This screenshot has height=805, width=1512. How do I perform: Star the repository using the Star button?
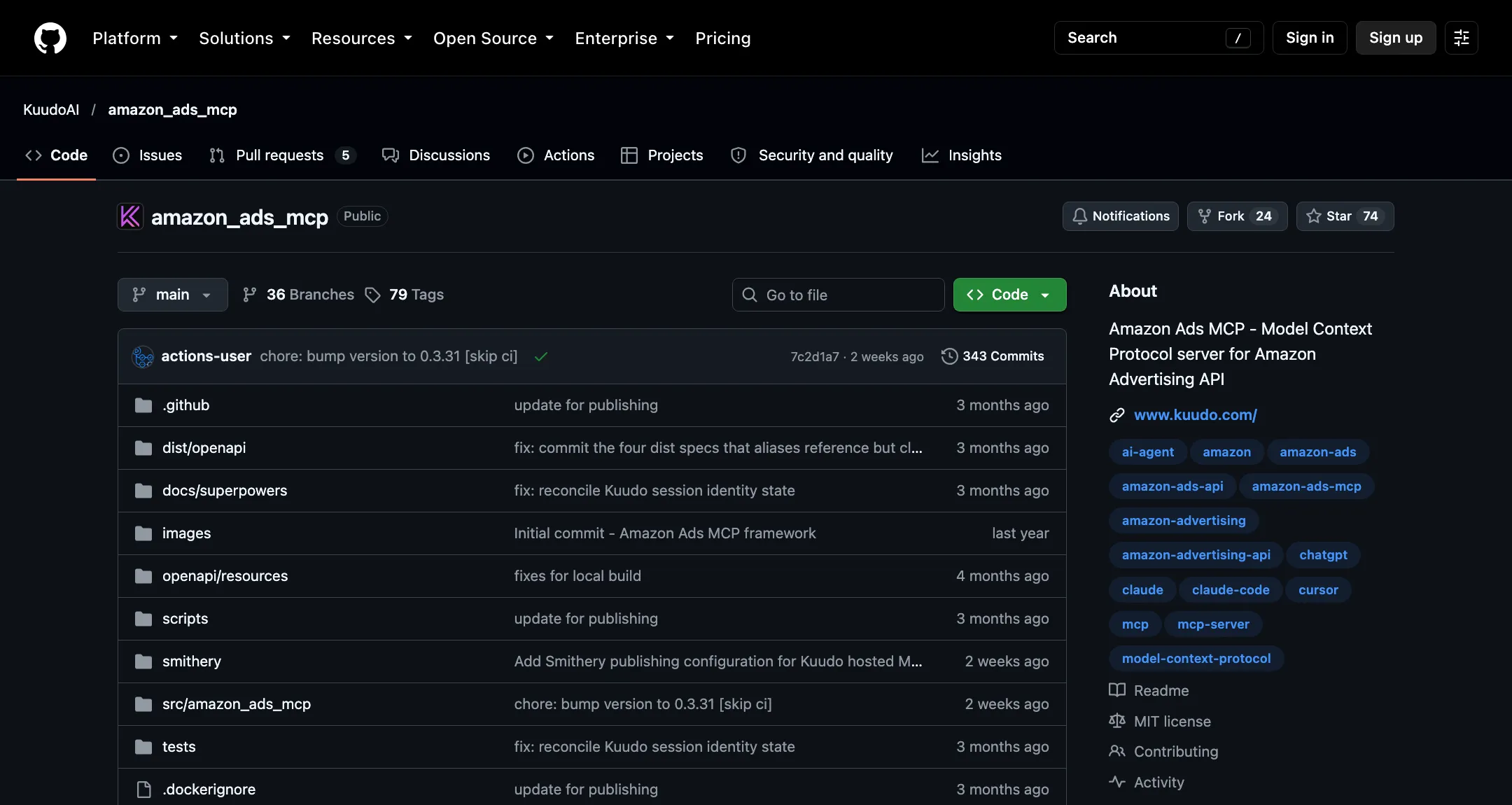[1345, 216]
